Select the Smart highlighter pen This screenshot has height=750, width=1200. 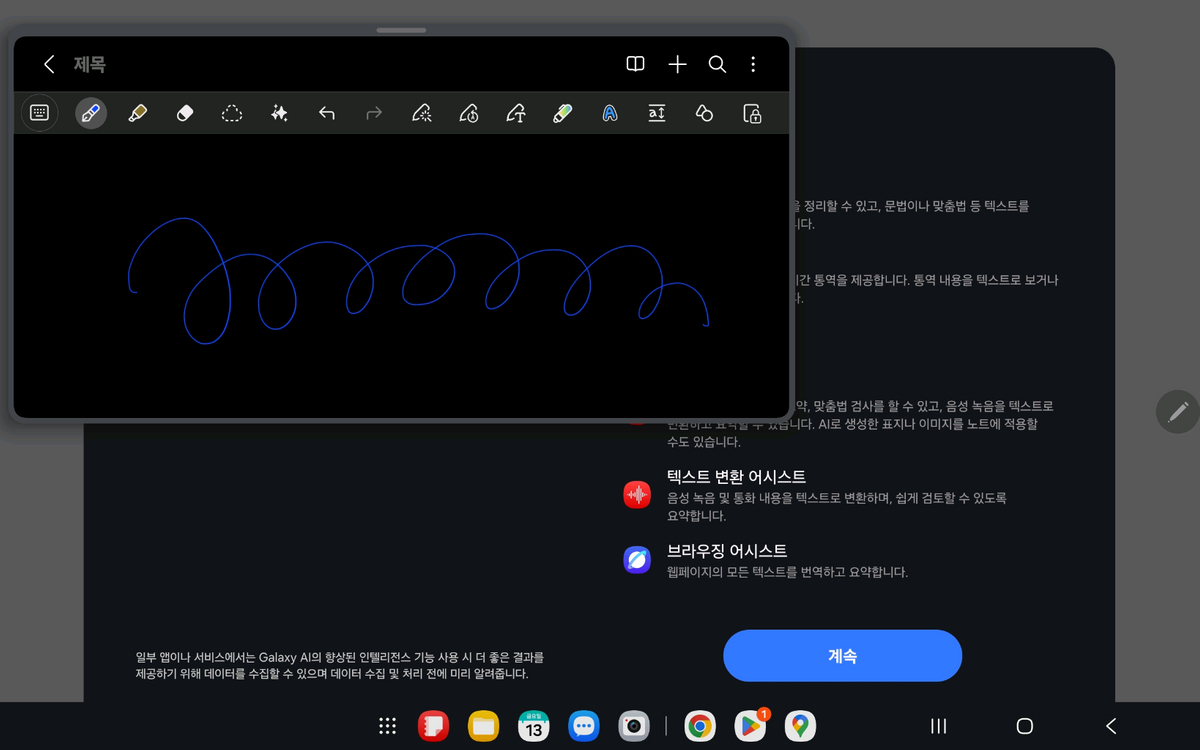(562, 113)
